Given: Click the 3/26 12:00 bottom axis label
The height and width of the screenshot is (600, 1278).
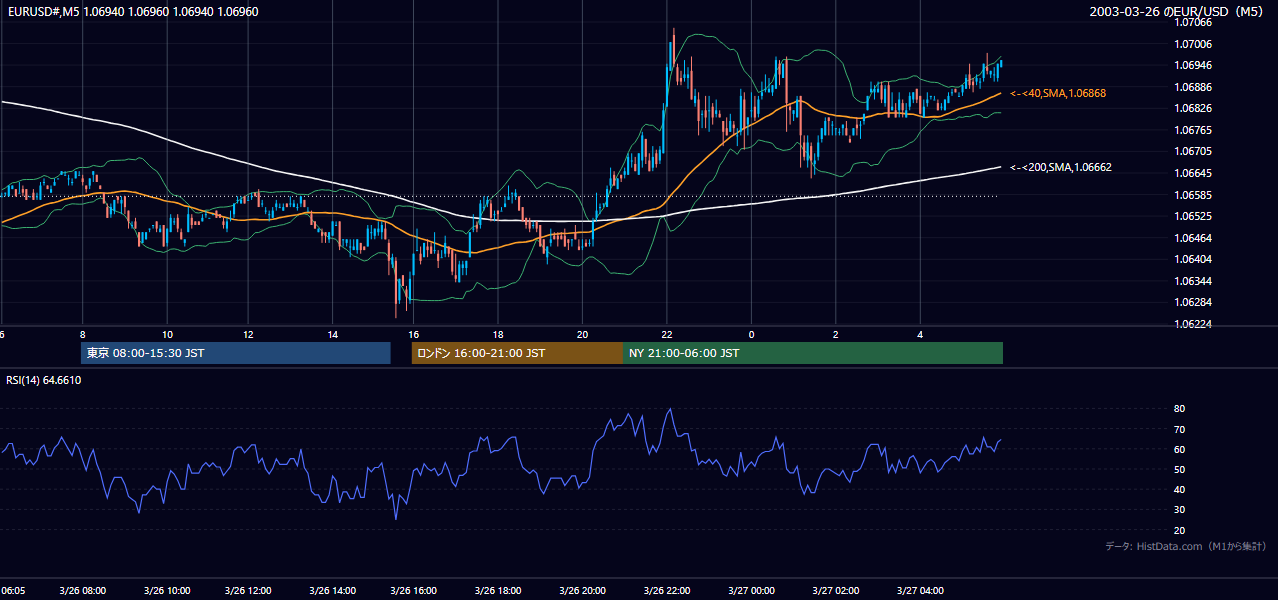Looking at the screenshot, I should coord(250,591).
